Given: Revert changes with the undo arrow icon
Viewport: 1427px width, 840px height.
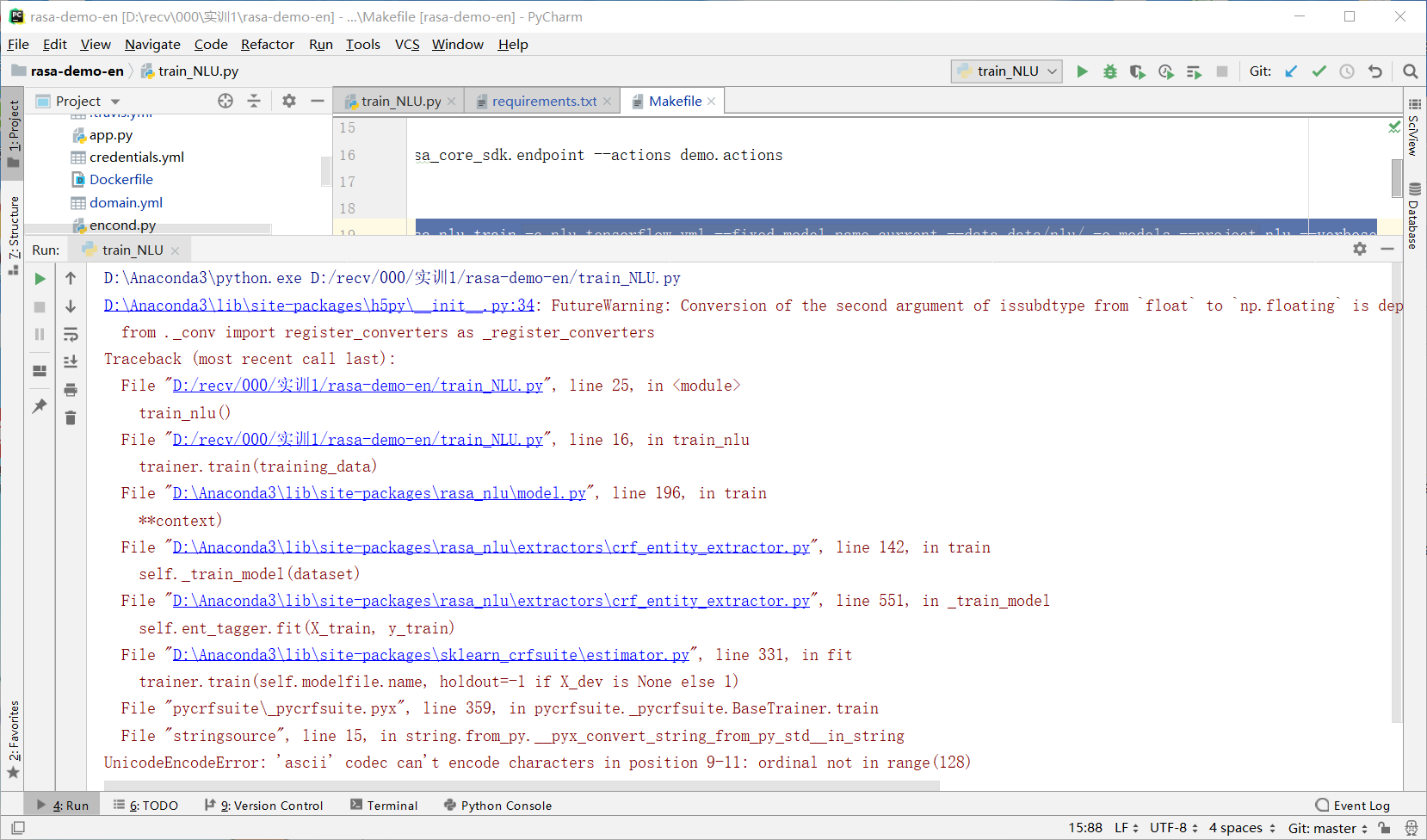Looking at the screenshot, I should click(x=1375, y=71).
